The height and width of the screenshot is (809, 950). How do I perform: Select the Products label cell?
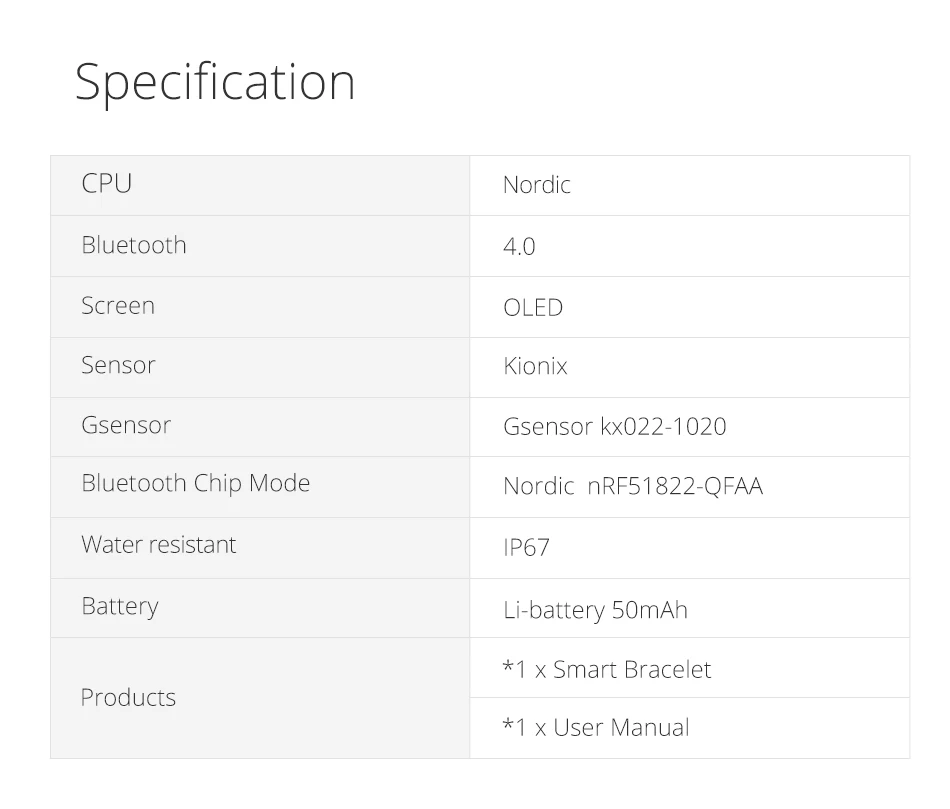128,698
